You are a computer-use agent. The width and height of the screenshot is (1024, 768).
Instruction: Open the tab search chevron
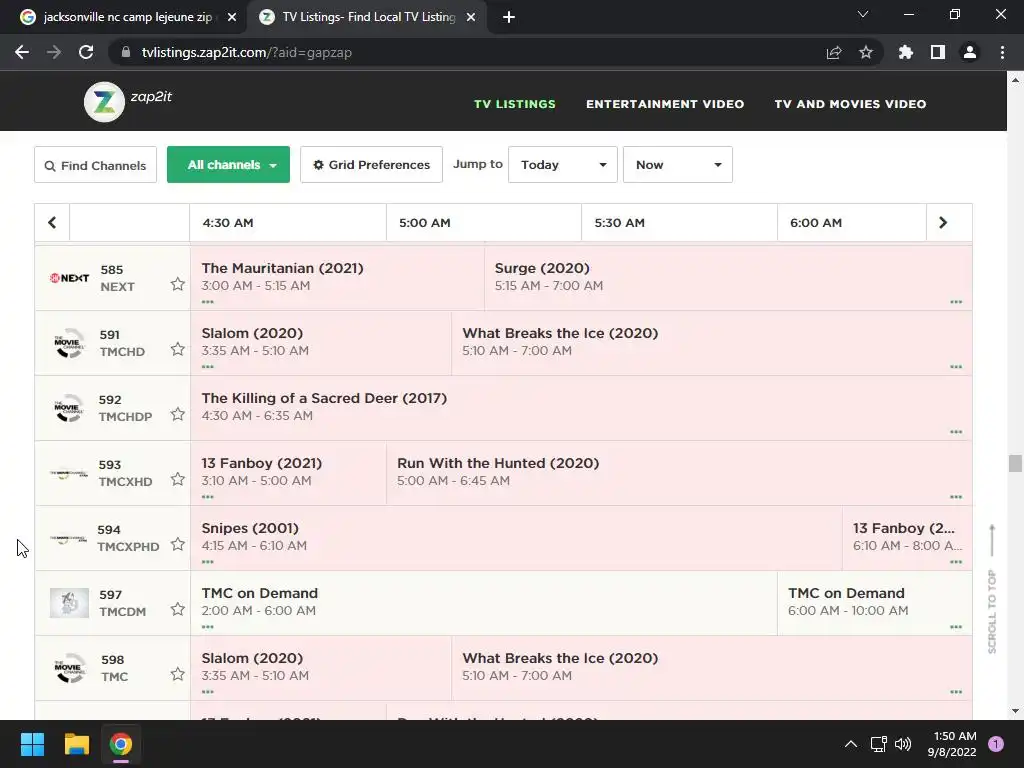[863, 14]
